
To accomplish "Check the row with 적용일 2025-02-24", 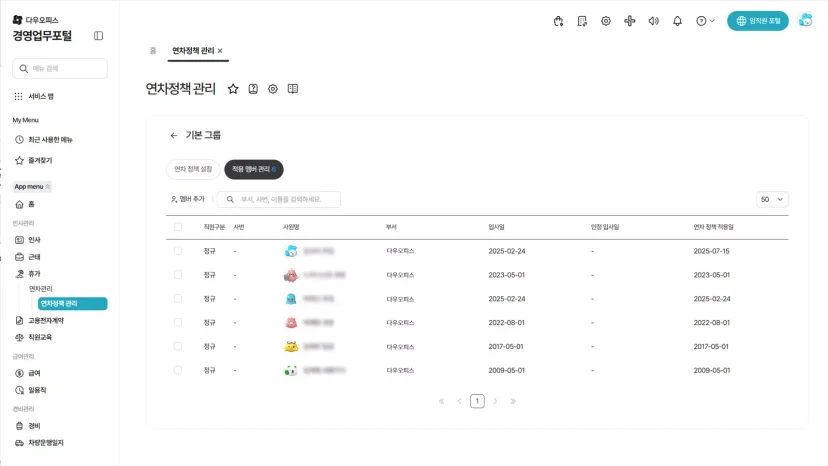I will 178,299.
